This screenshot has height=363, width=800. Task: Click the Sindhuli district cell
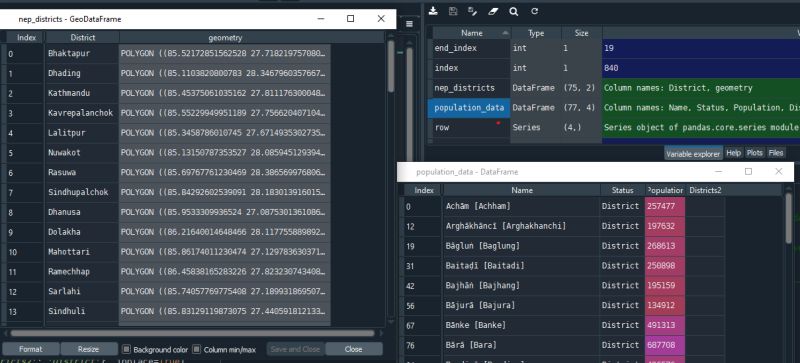coord(82,311)
